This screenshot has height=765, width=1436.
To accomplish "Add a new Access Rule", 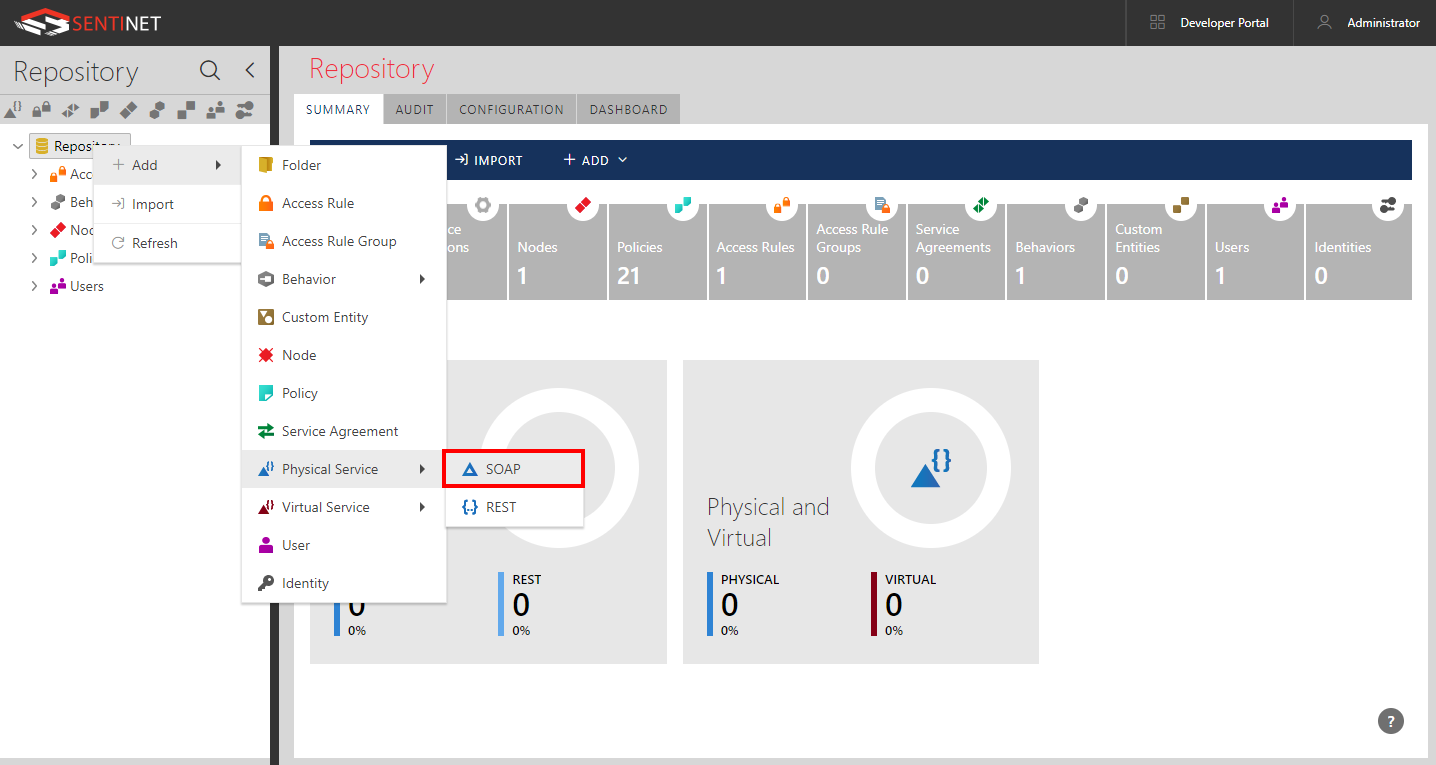I will tap(343, 203).
